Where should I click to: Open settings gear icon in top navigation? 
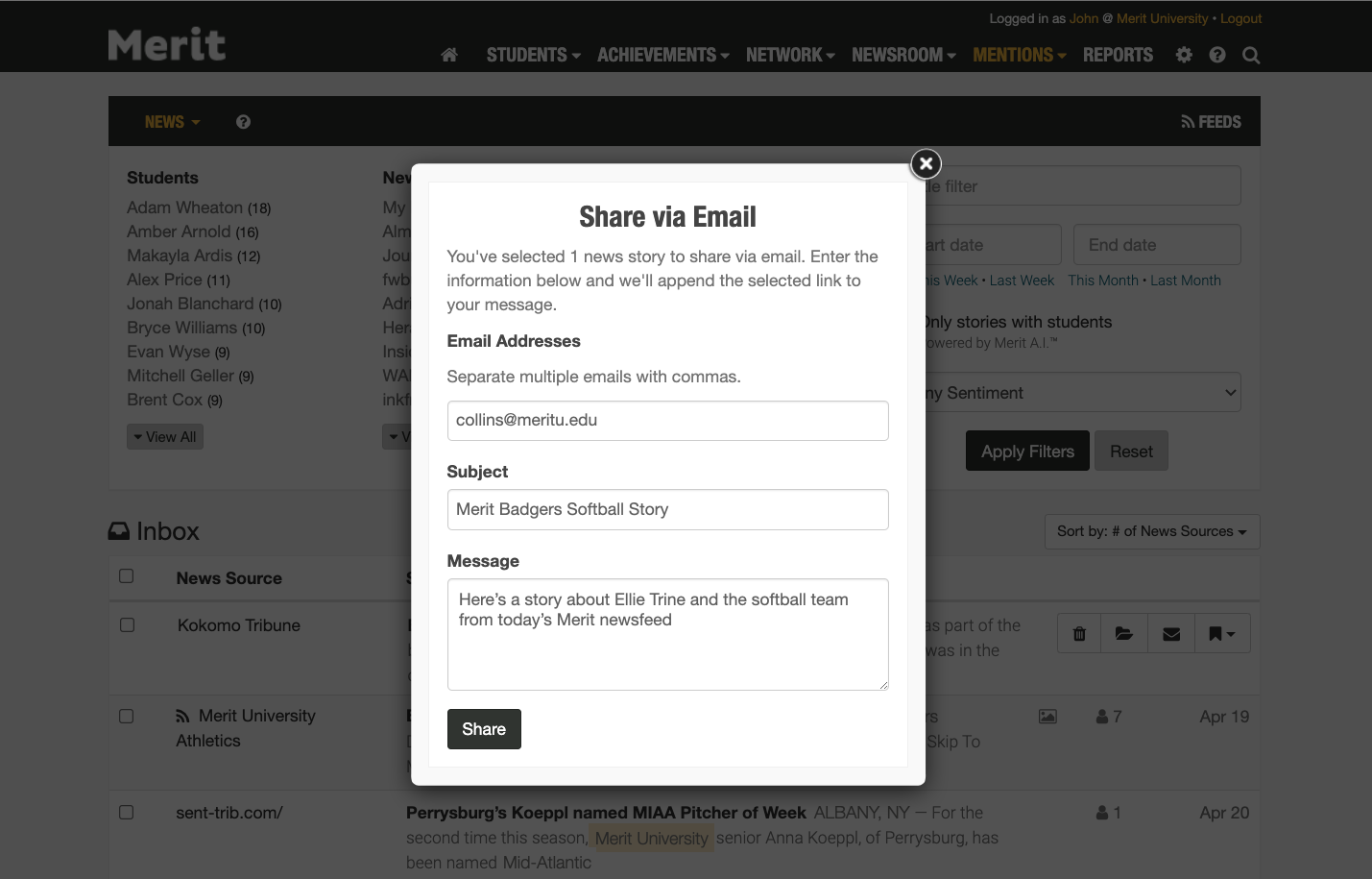coord(1184,55)
